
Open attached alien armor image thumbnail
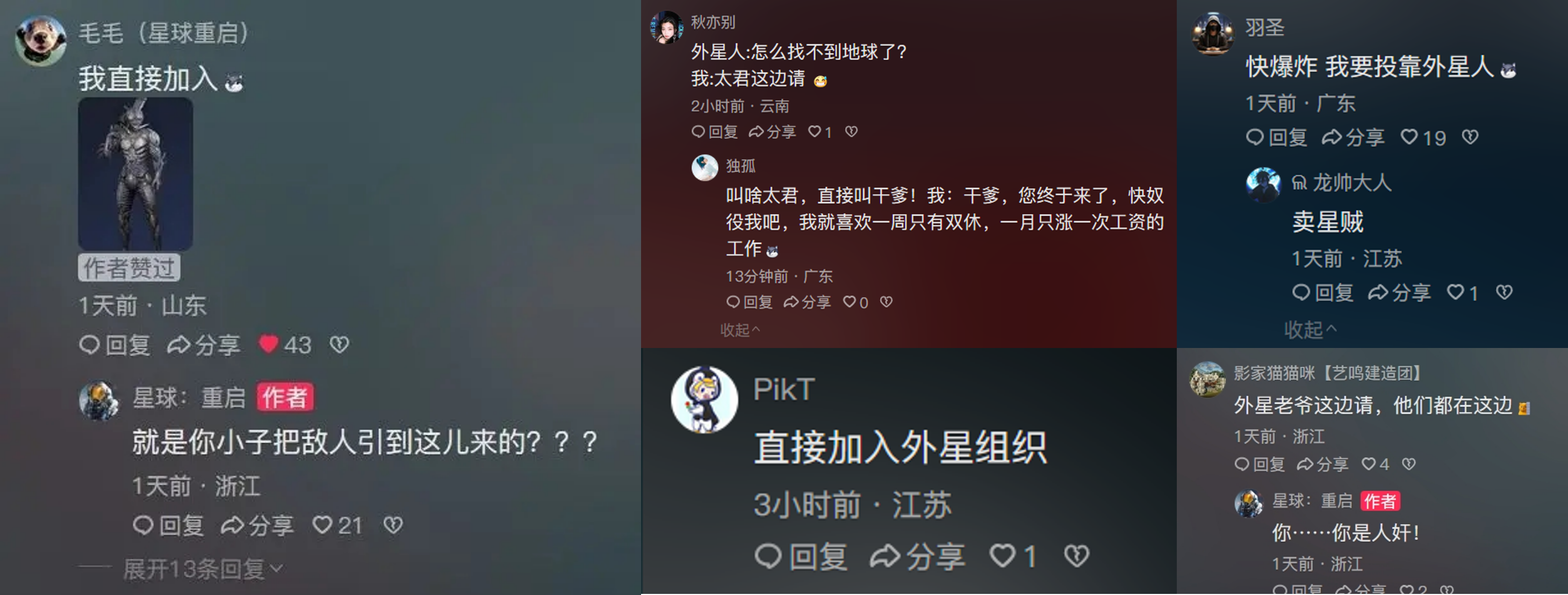pyautogui.click(x=135, y=174)
